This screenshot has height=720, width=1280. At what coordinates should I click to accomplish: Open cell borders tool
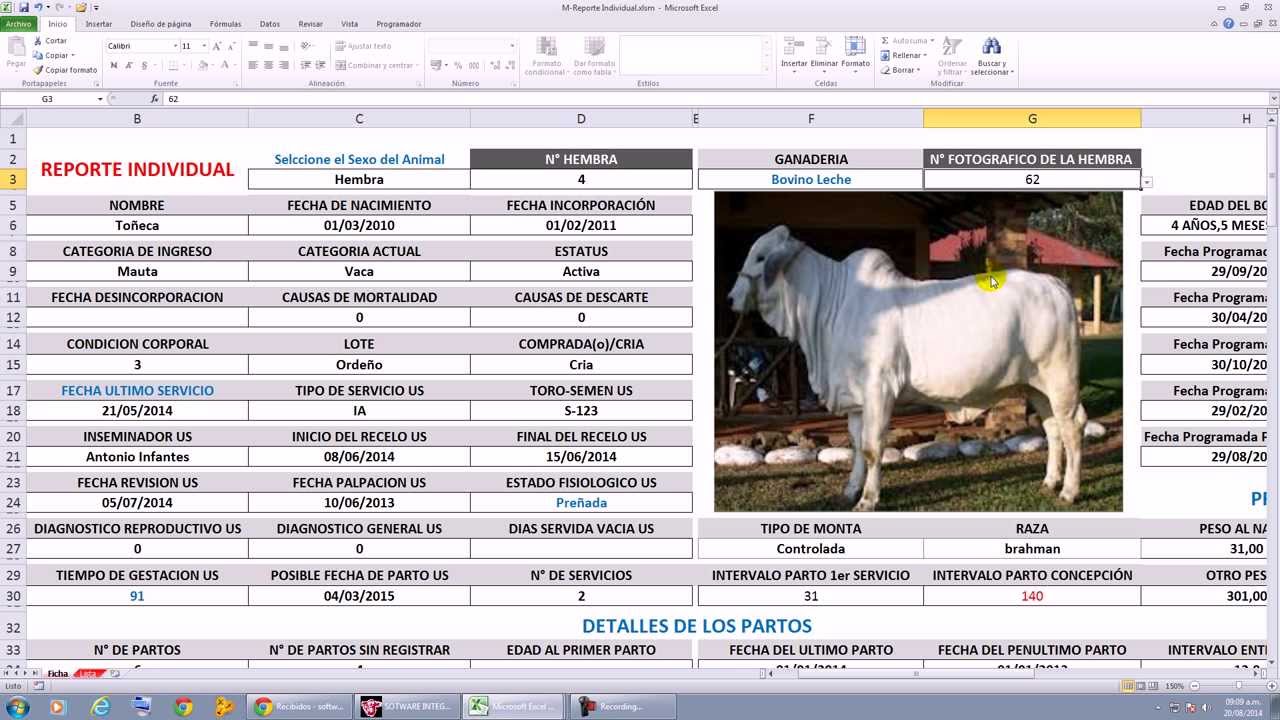tap(172, 65)
